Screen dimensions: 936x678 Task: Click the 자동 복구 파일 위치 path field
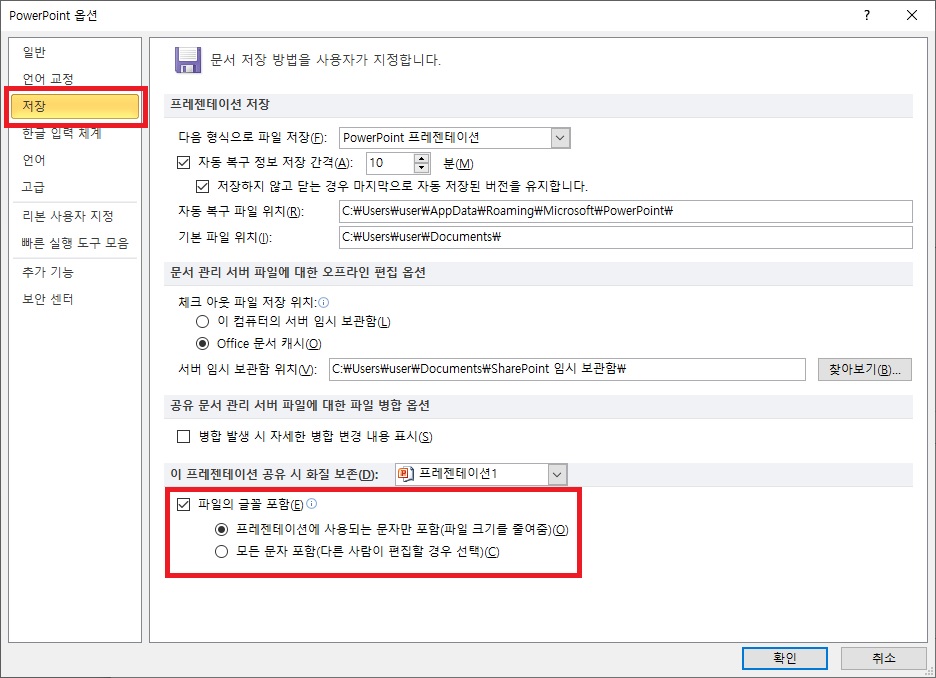tap(626, 211)
